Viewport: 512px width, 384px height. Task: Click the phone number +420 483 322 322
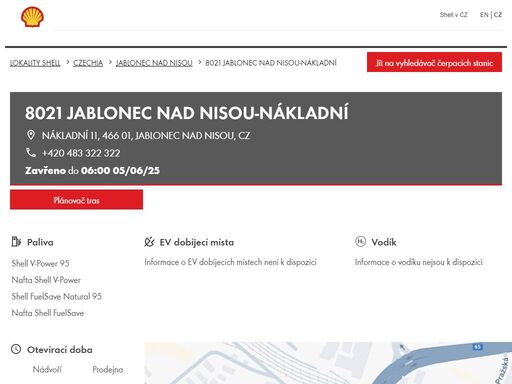[x=81, y=153]
